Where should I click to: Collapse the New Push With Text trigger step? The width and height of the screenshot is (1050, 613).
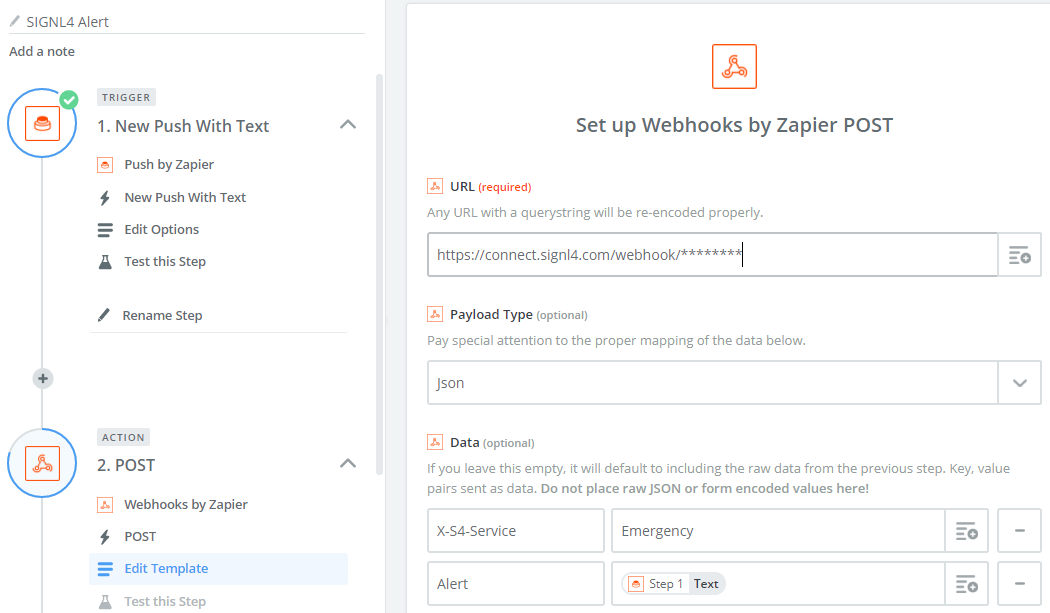tap(348, 125)
